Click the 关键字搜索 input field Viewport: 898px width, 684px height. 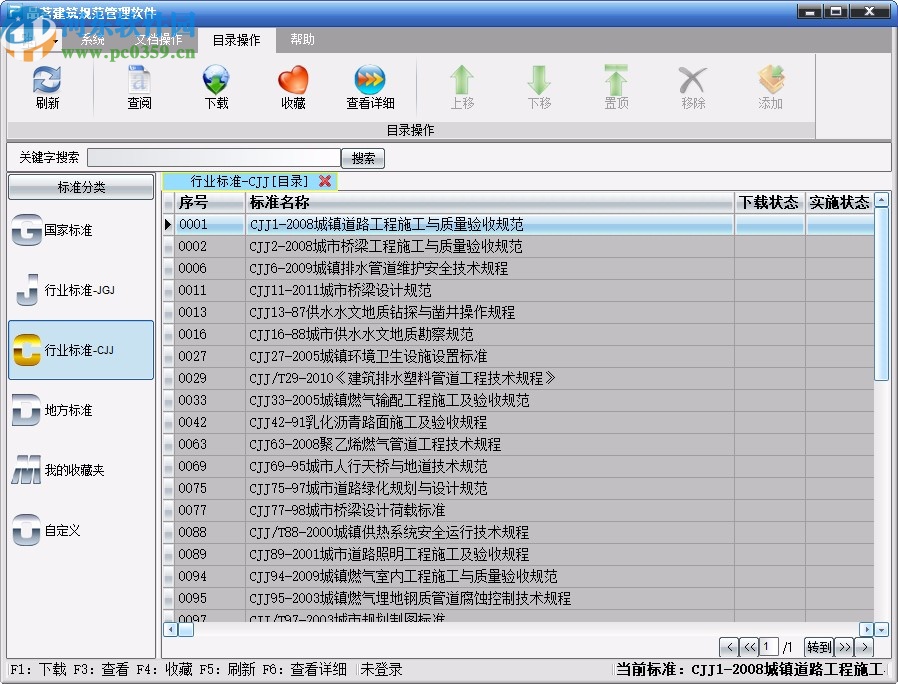click(x=214, y=157)
